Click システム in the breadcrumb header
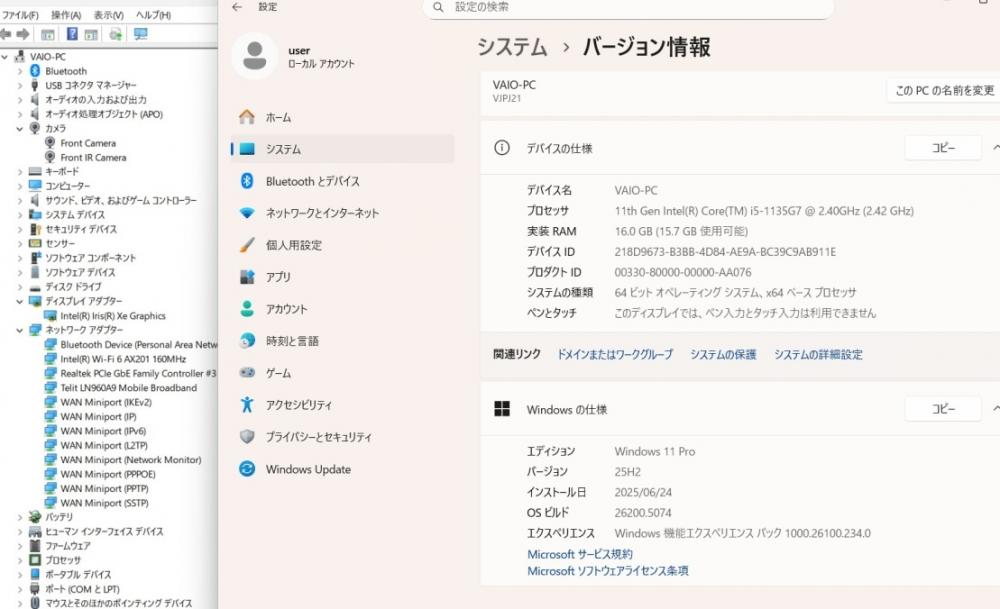The width and height of the screenshot is (1000, 609). pyautogui.click(x=512, y=47)
